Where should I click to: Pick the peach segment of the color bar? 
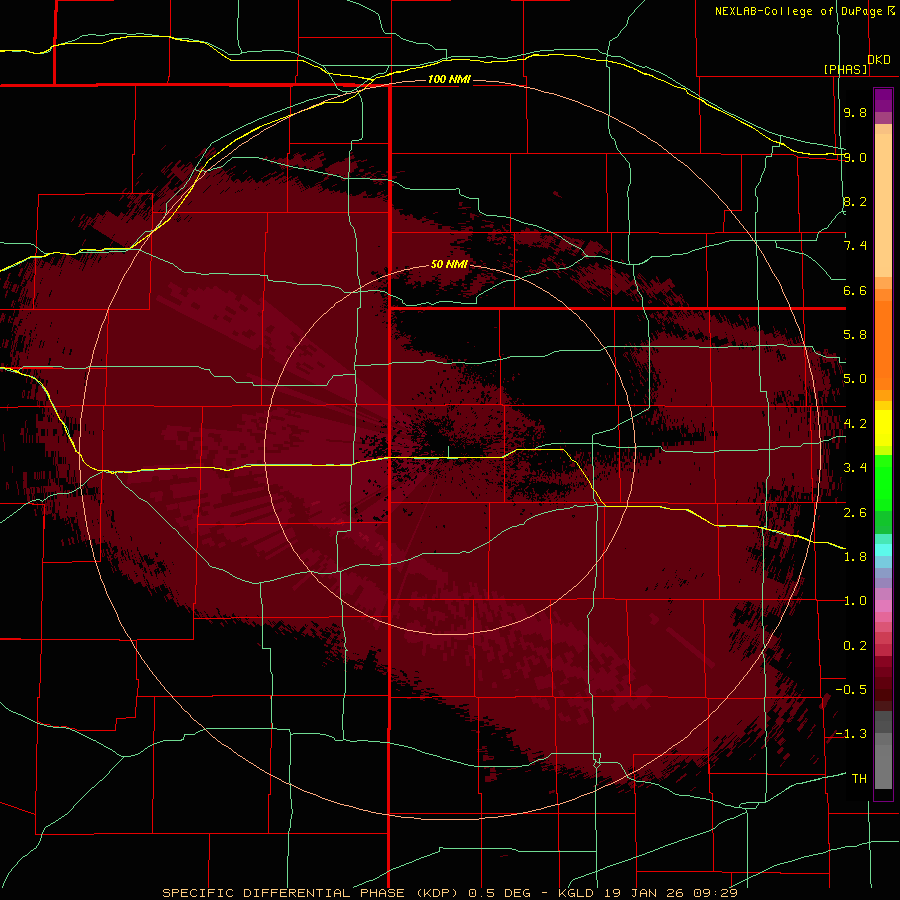(x=883, y=205)
